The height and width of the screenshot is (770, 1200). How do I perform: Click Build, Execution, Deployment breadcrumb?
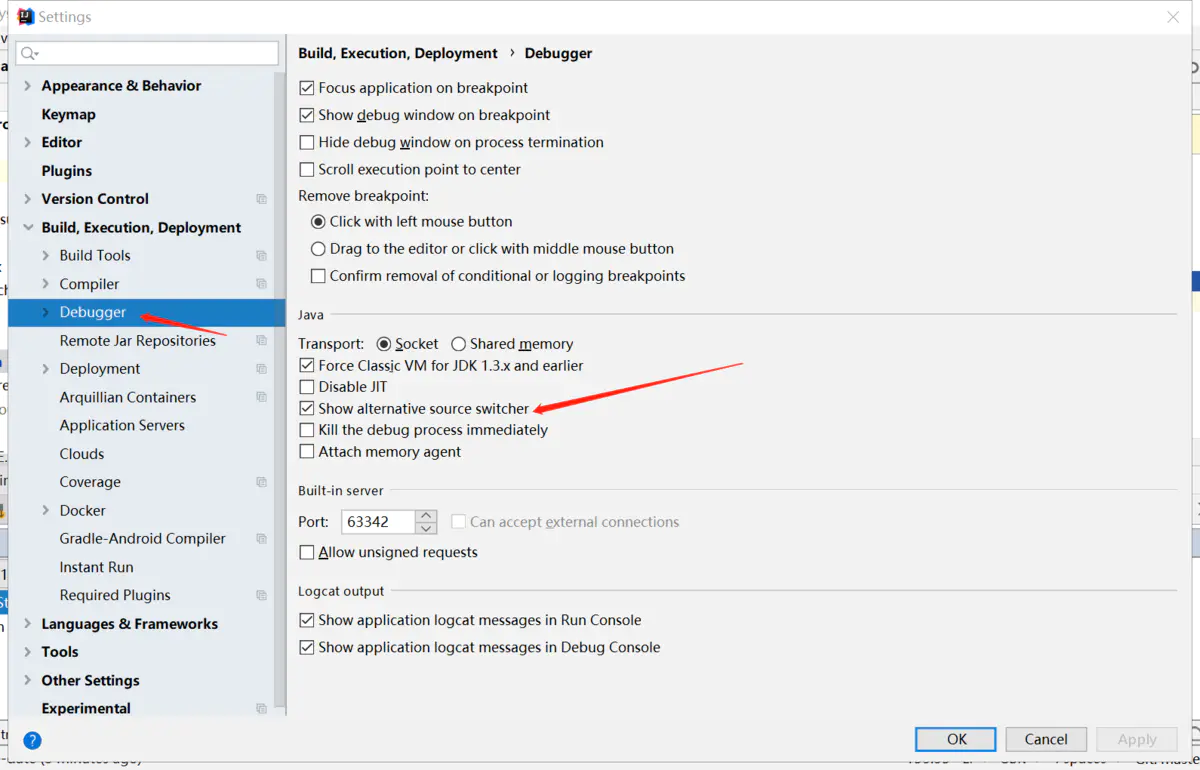(x=398, y=53)
